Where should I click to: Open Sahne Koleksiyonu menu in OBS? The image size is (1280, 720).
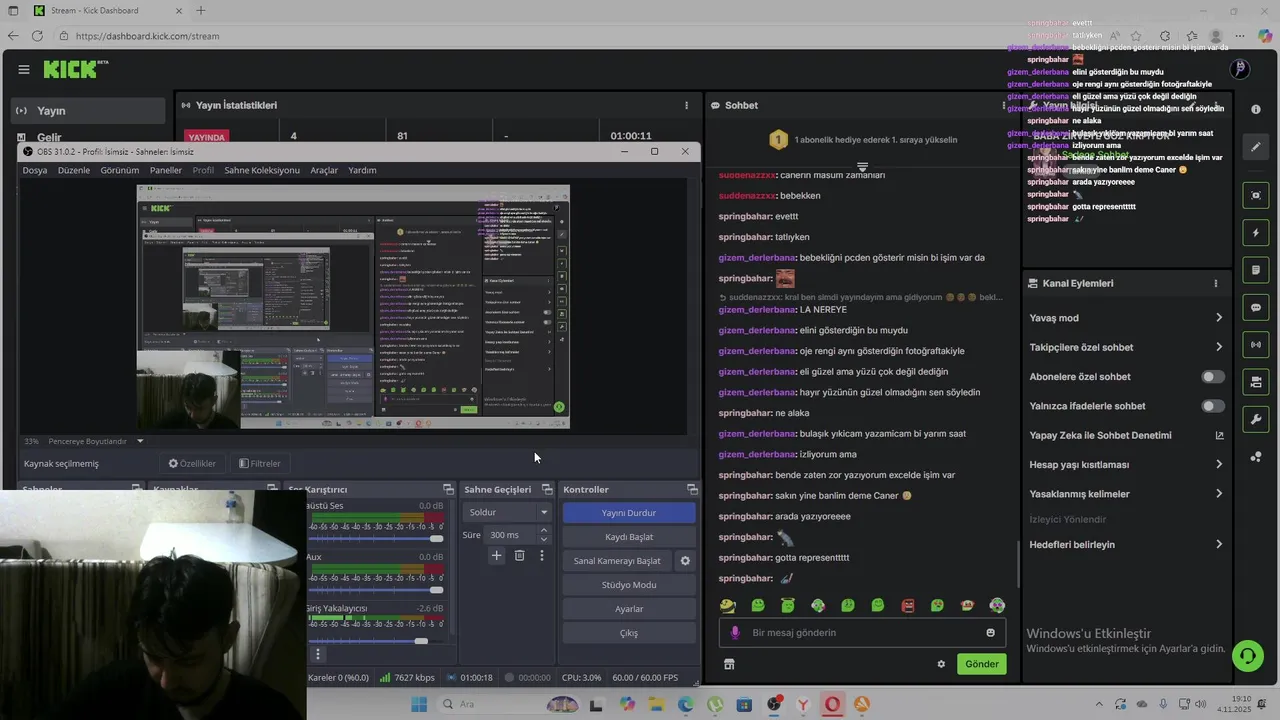coord(262,170)
